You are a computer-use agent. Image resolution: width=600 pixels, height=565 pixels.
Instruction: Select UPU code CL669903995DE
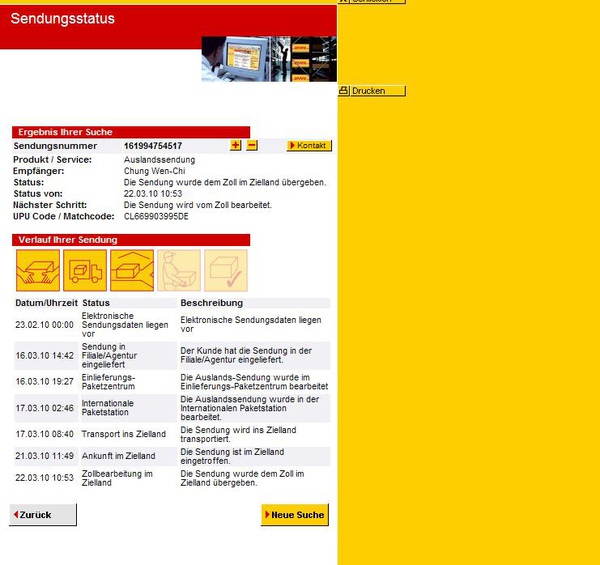[156, 217]
